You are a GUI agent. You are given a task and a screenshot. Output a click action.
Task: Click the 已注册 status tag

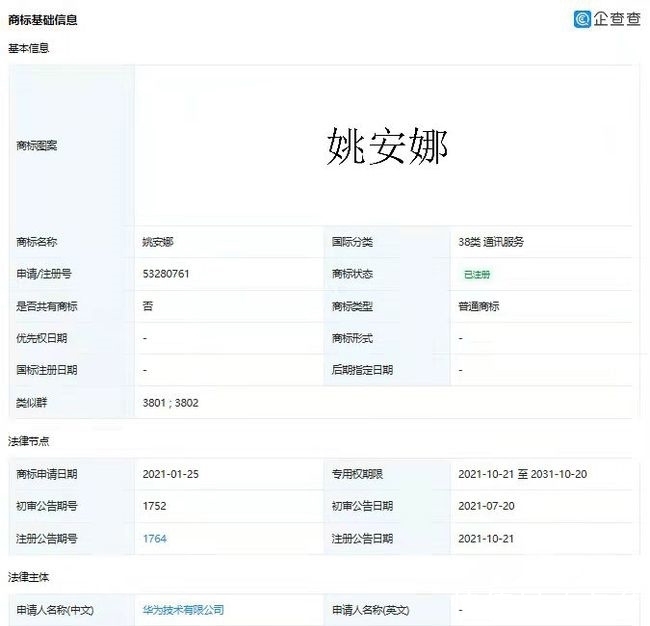tap(477, 274)
